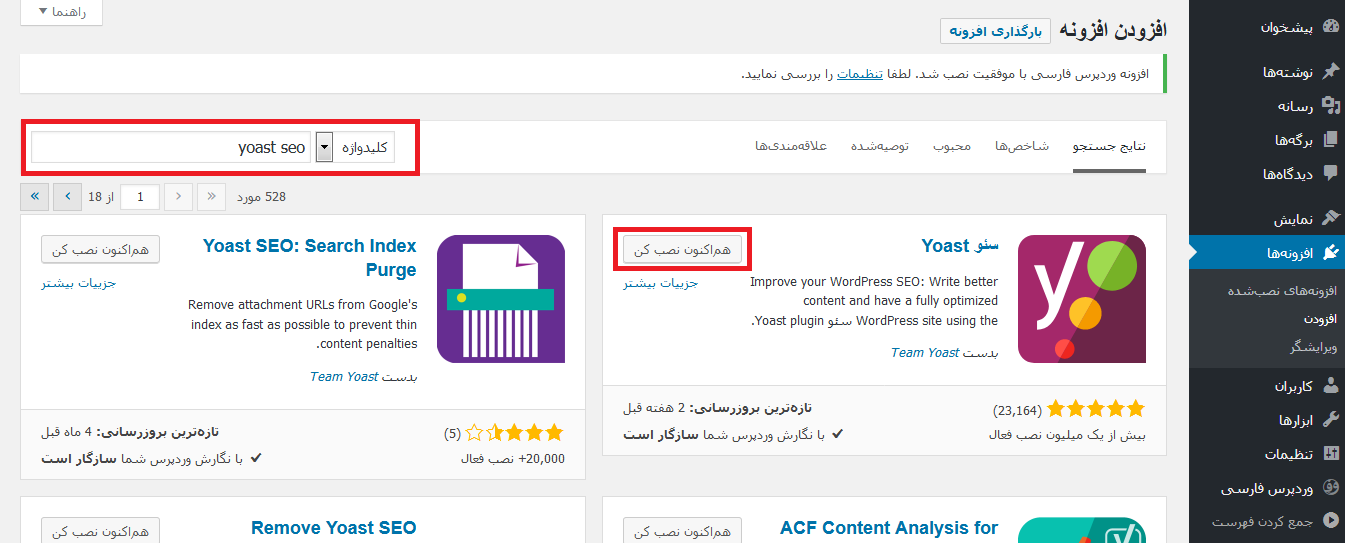Click the Comments (دیدگاه‌ها) bubble icon
Screen dimensions: 1345x543
click(x=1330, y=173)
